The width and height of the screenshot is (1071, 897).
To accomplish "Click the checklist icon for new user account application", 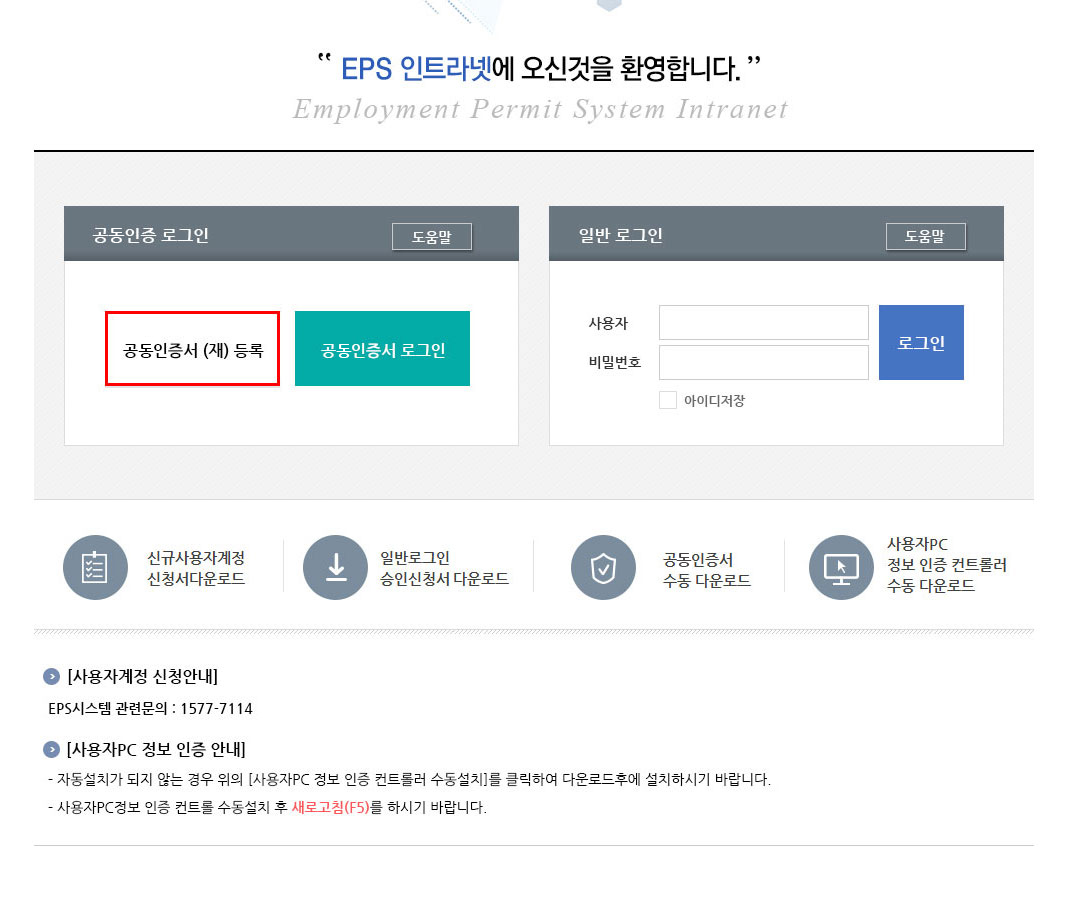I will pyautogui.click(x=95, y=568).
